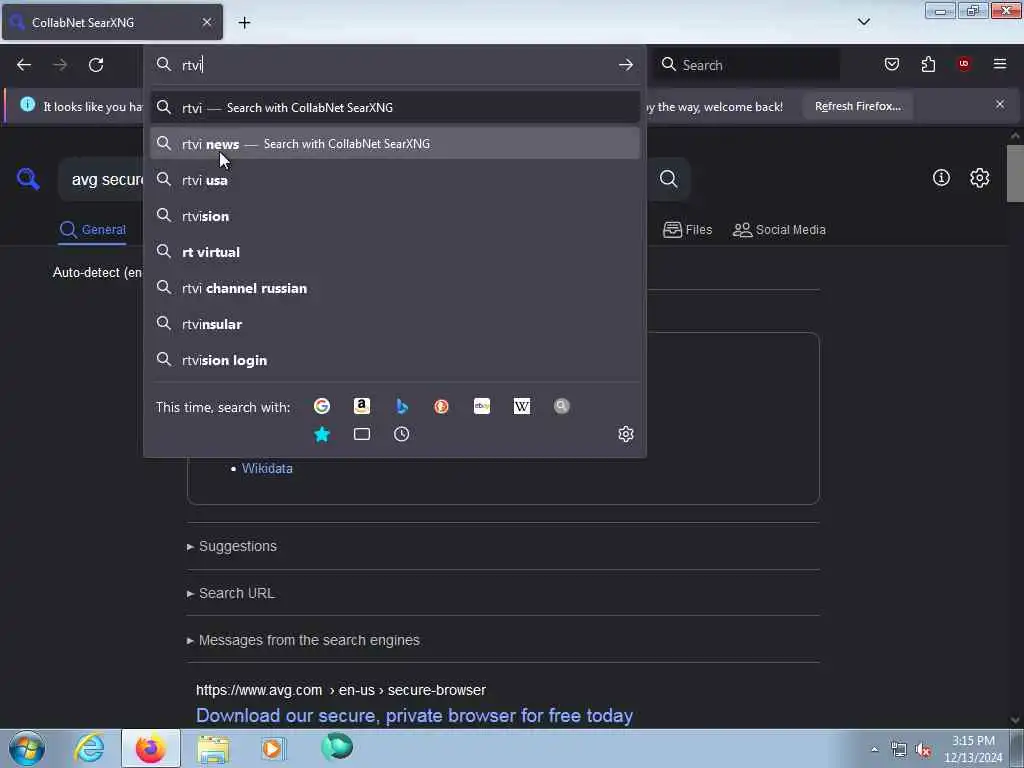Screen dimensions: 1024x768
Task: Click the muted volume tray icon
Action: click(x=923, y=750)
